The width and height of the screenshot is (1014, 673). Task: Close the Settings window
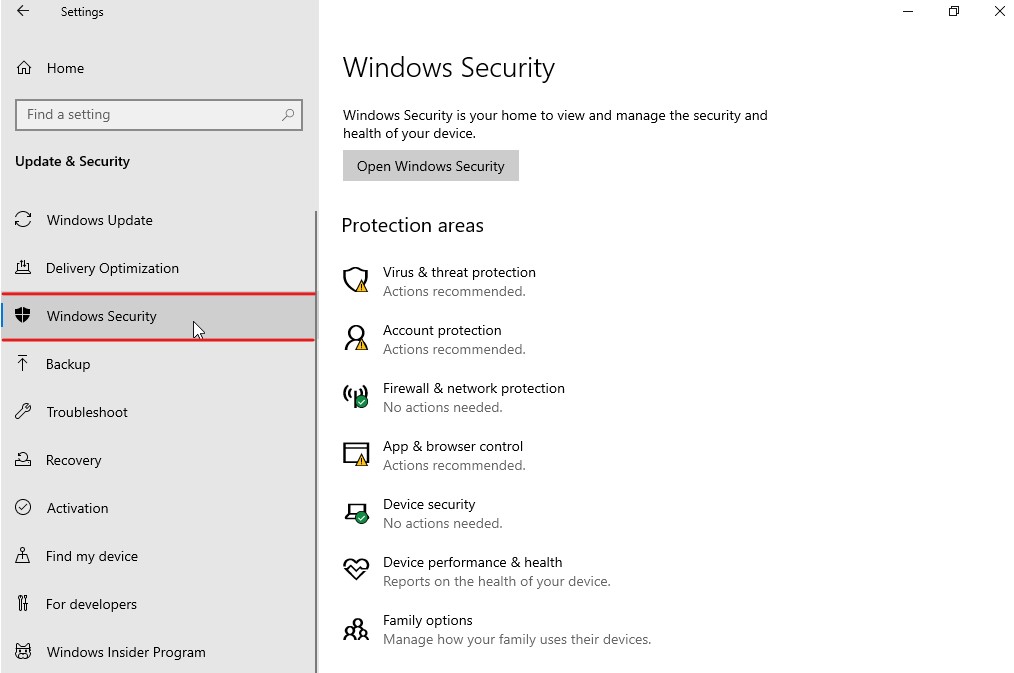[999, 11]
